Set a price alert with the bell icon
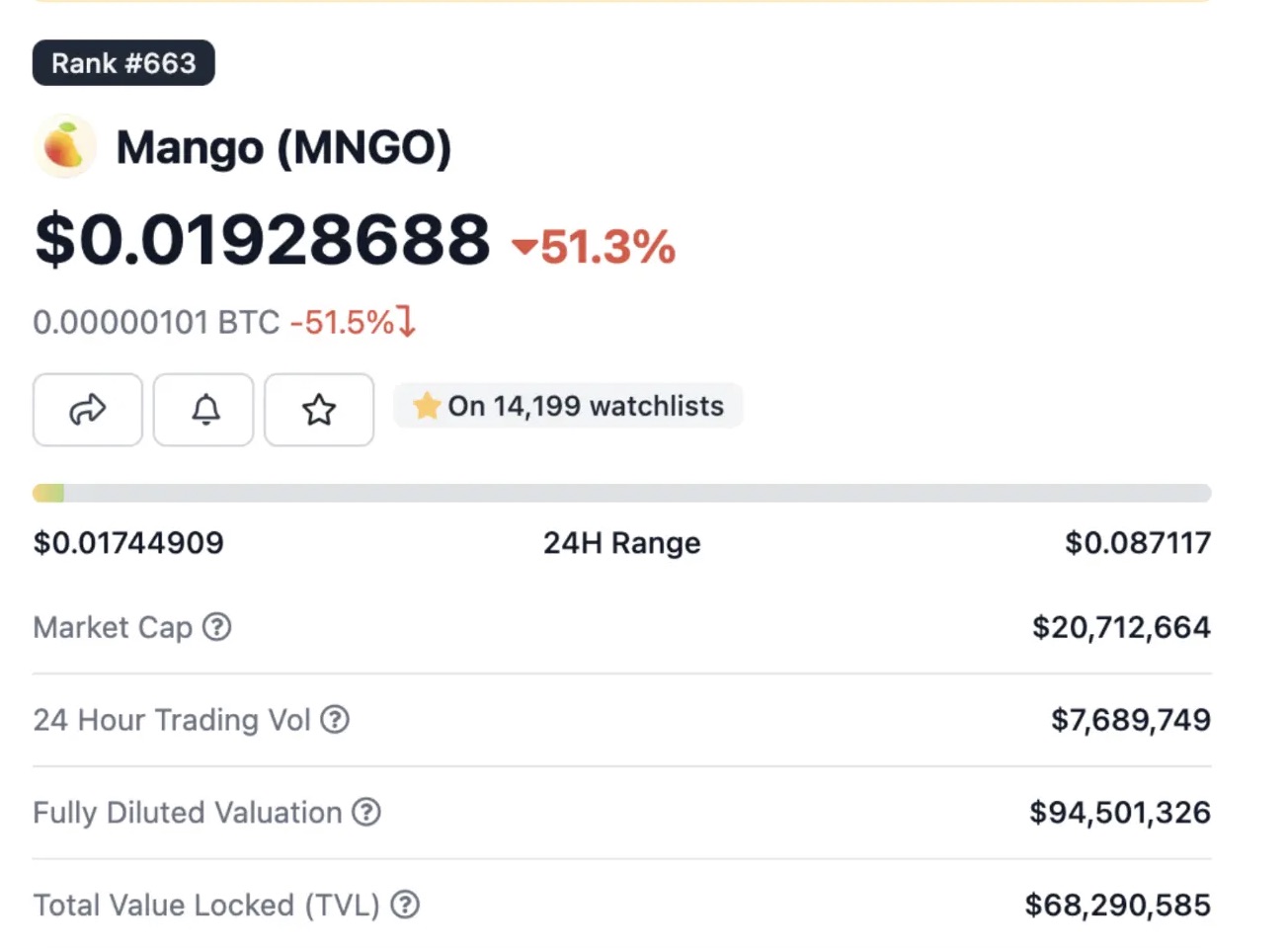1288x948 pixels. click(204, 409)
